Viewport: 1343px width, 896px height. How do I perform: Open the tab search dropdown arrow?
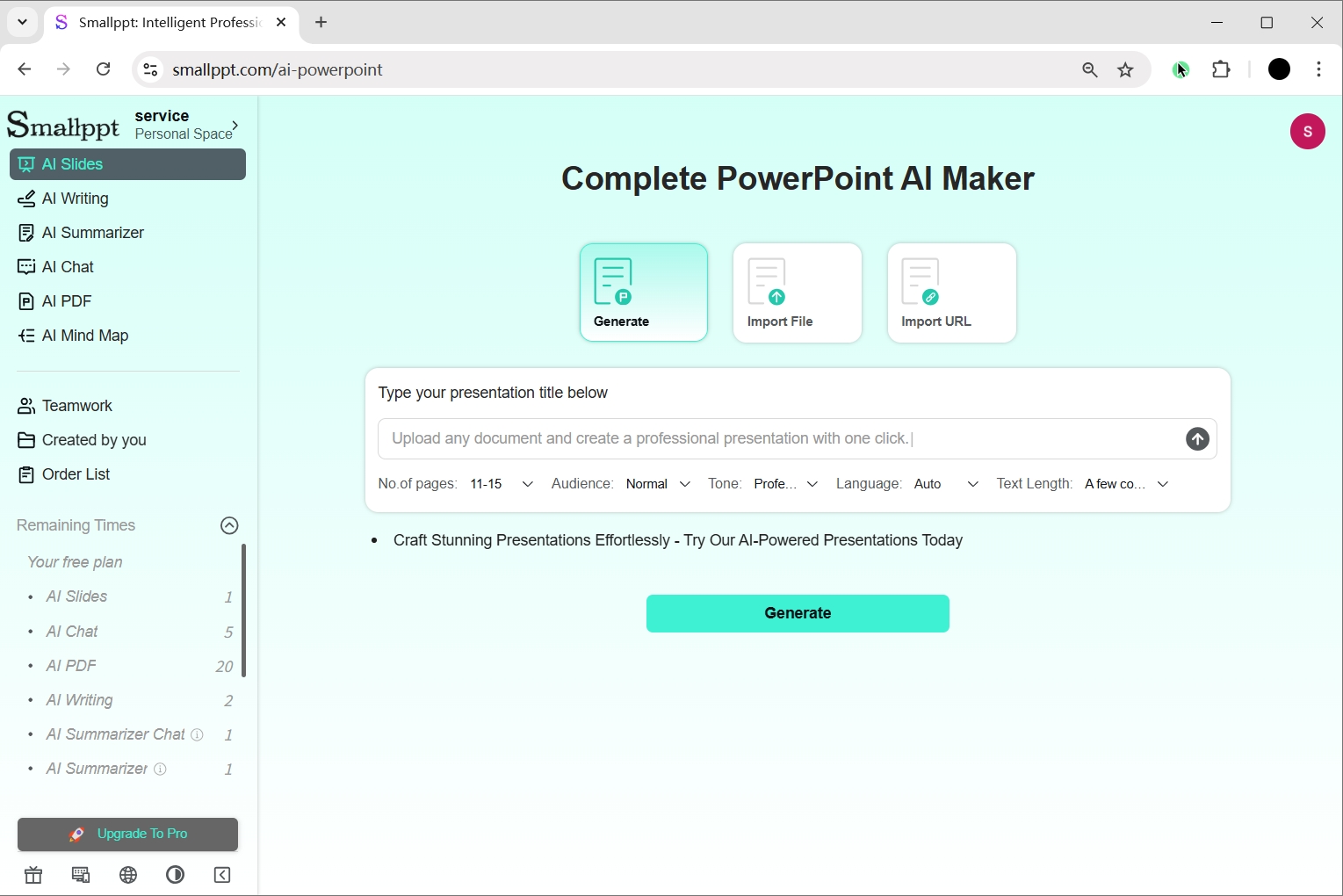point(22,22)
